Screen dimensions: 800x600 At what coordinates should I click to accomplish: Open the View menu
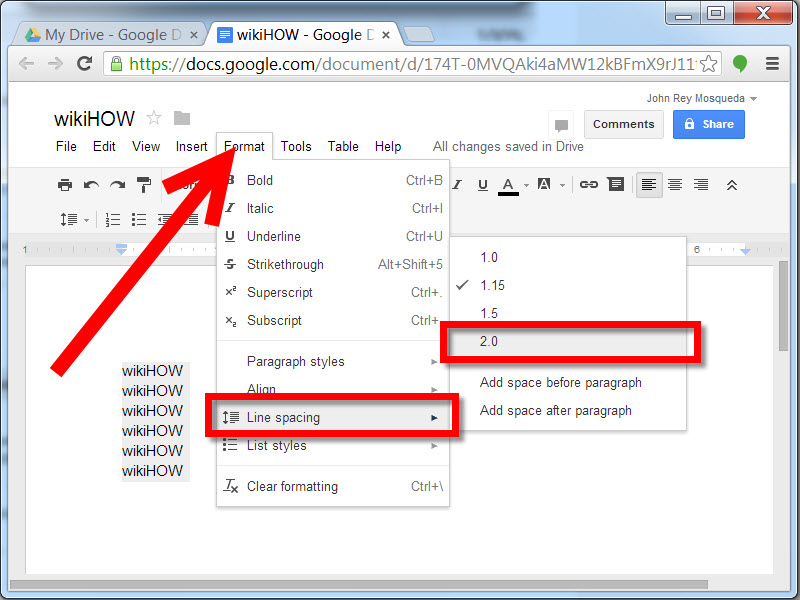click(146, 146)
